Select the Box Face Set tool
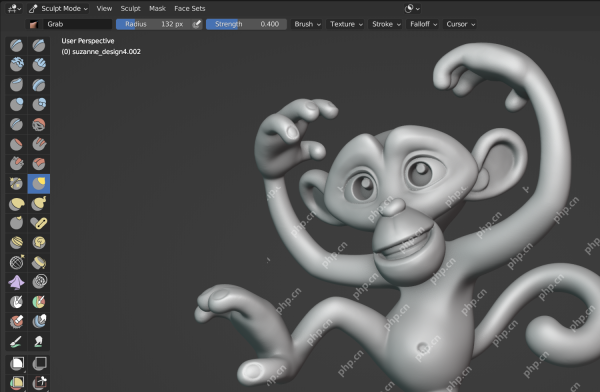This screenshot has width=600, height=392. point(16,382)
